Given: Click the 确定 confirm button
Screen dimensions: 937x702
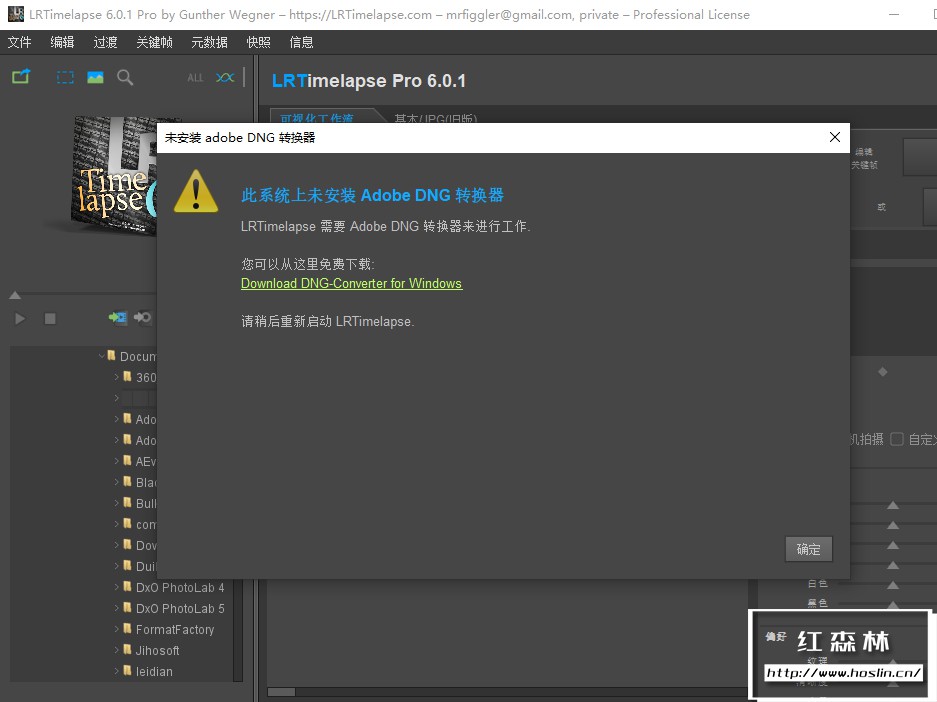Looking at the screenshot, I should pos(809,549).
